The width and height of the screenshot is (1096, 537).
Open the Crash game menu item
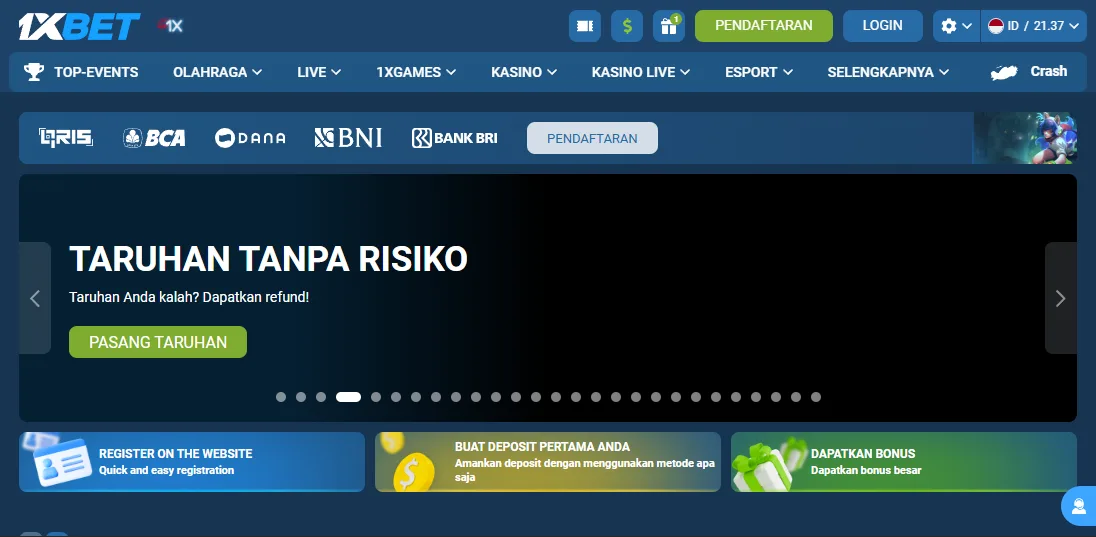[1029, 72]
